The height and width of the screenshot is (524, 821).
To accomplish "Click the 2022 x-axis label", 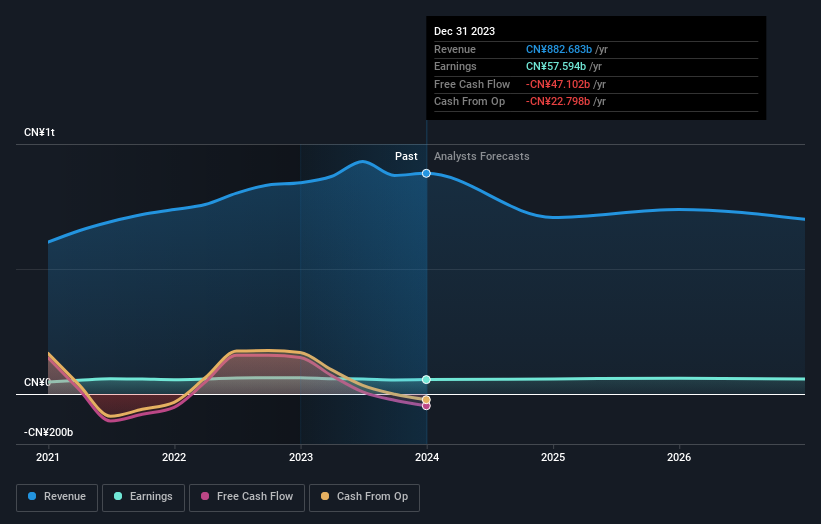I will (x=174, y=457).
